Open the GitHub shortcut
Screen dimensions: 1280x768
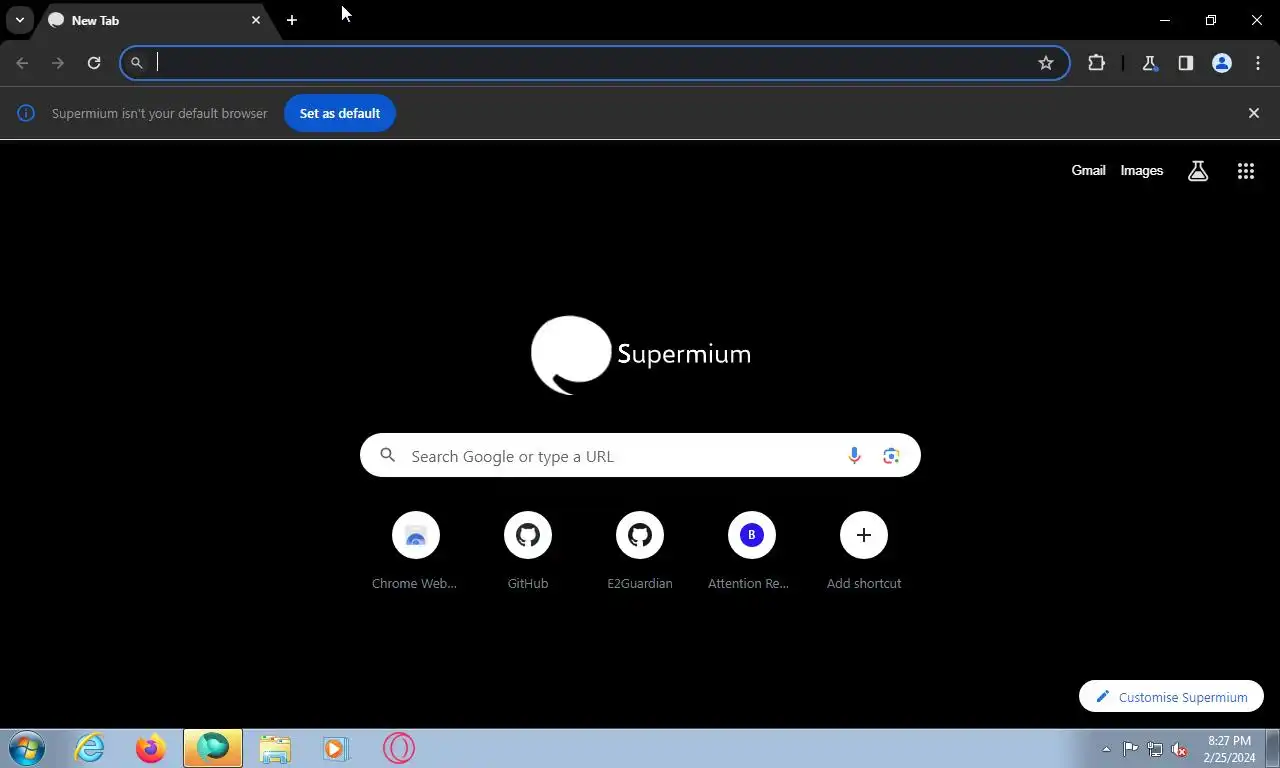[x=528, y=551]
